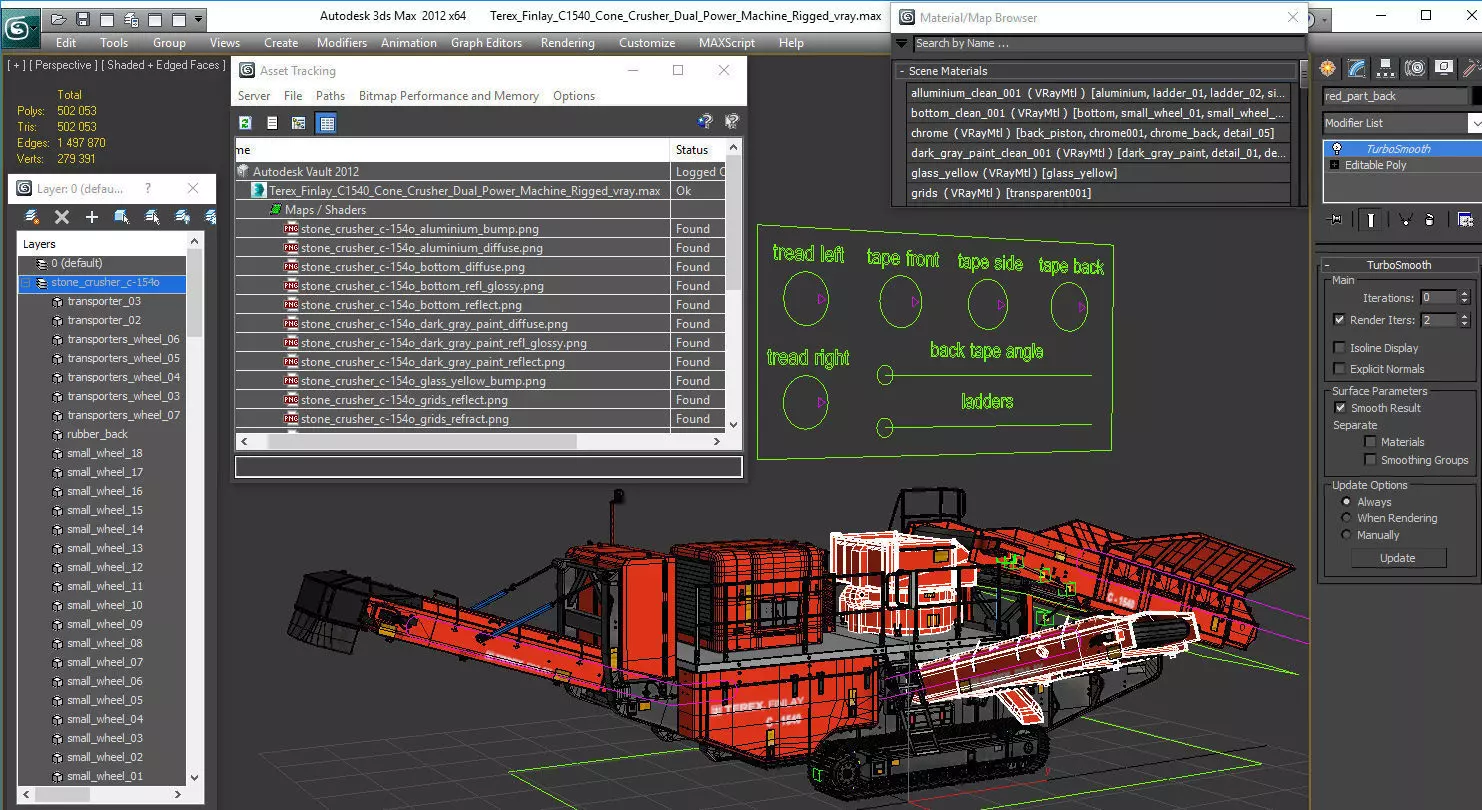The width and height of the screenshot is (1482, 810).
Task: Open the Hierarchy command panel tab
Action: point(1385,68)
